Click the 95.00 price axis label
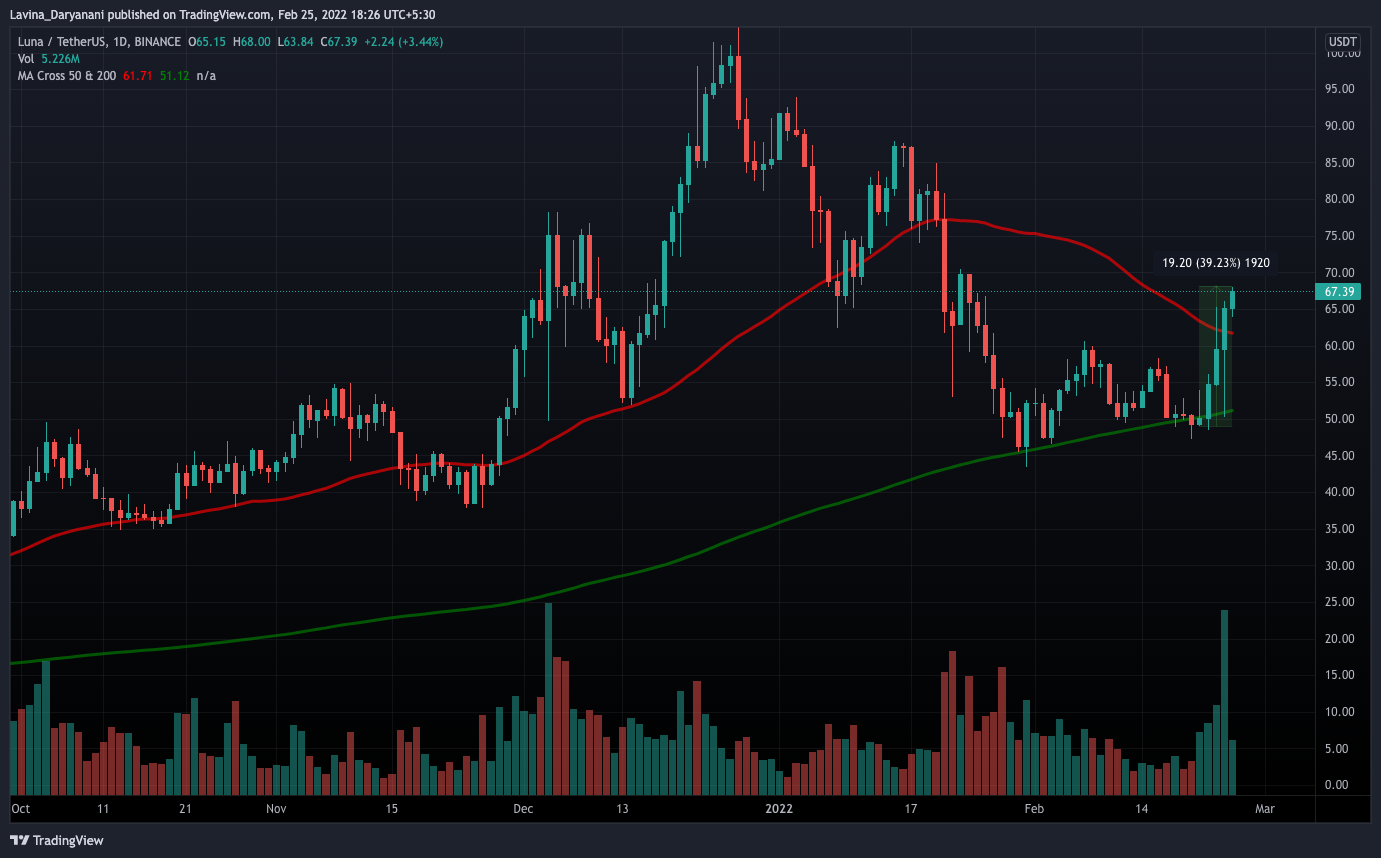 1339,89
